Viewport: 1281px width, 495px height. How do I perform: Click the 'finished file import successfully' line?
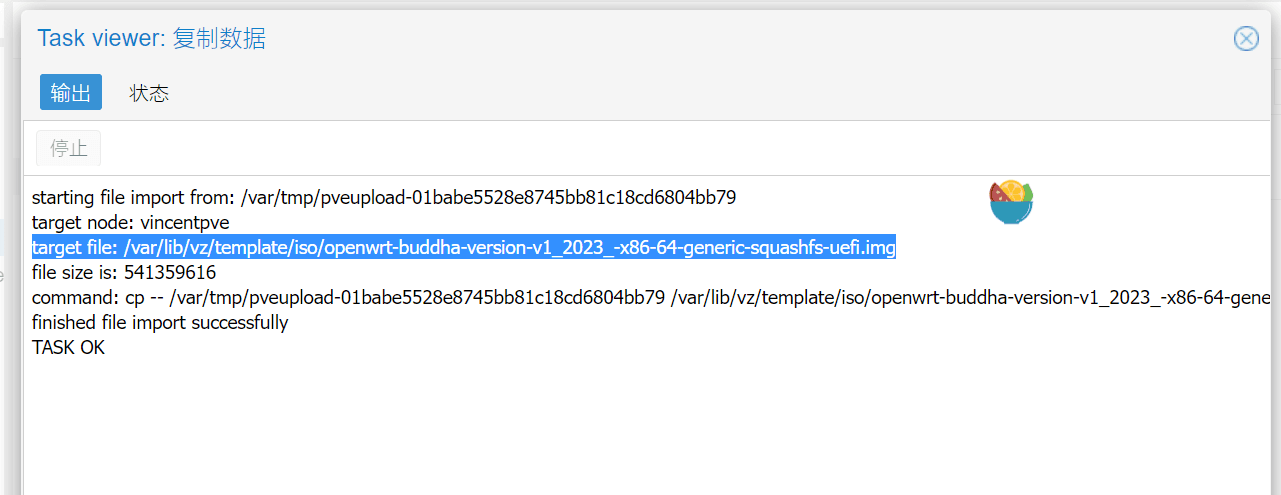click(160, 323)
